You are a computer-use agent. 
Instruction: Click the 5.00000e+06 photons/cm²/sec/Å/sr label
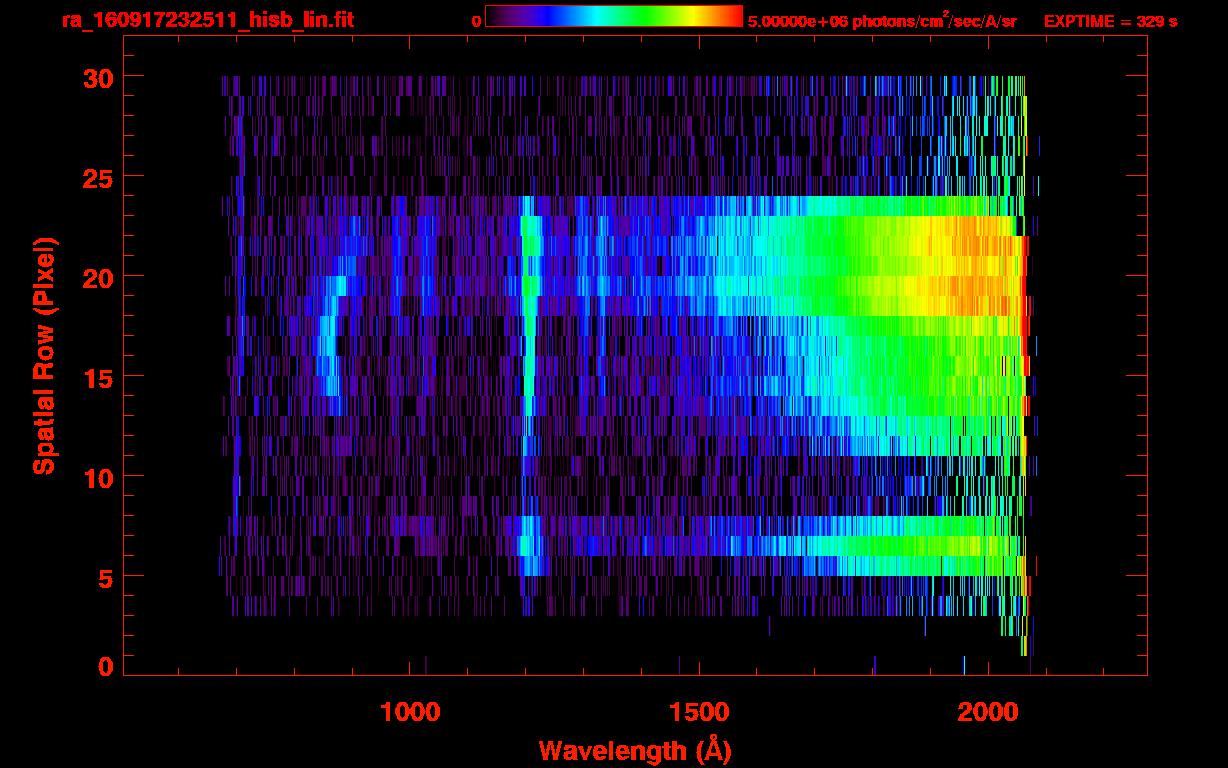point(882,20)
